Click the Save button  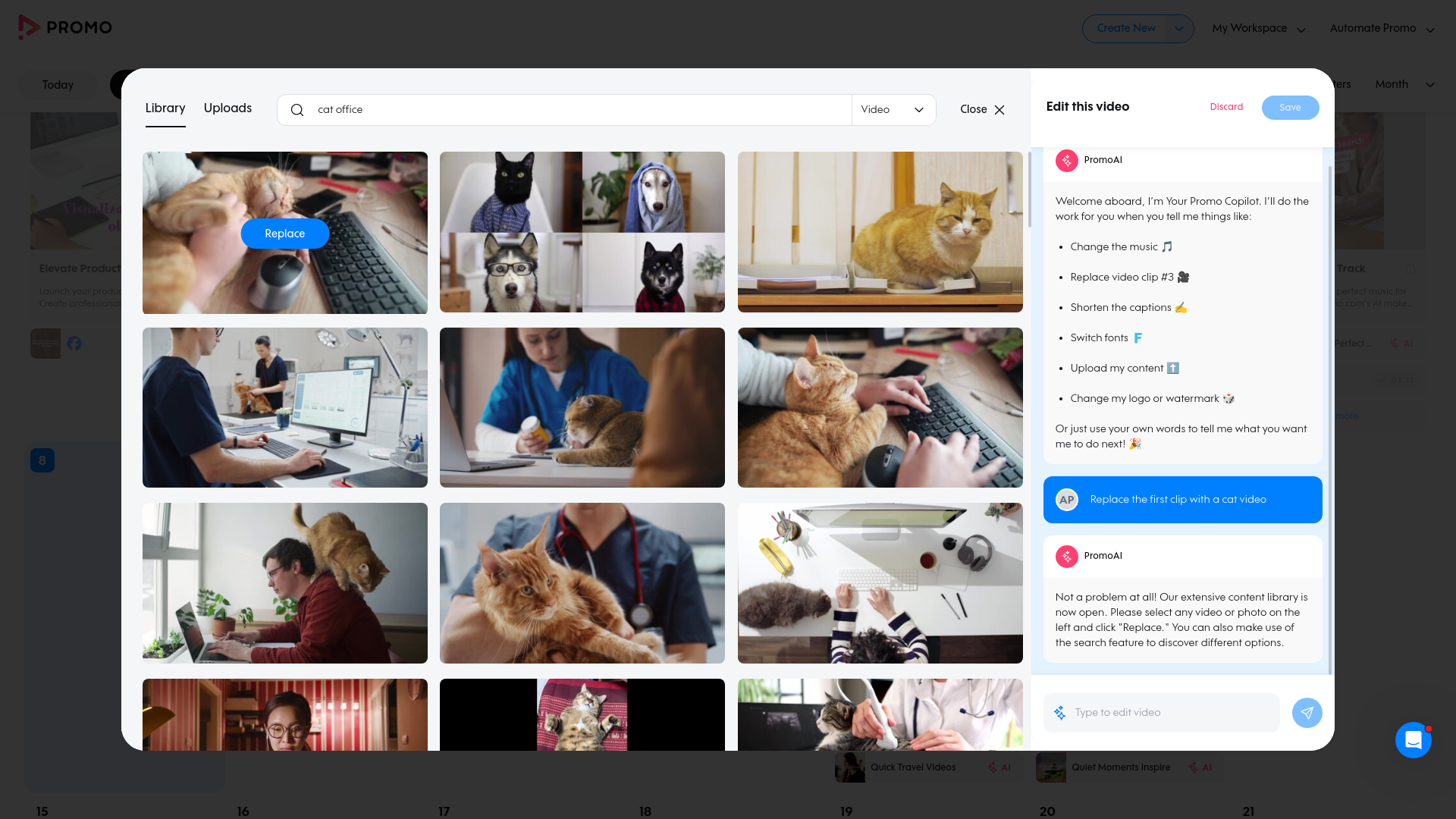coord(1290,108)
